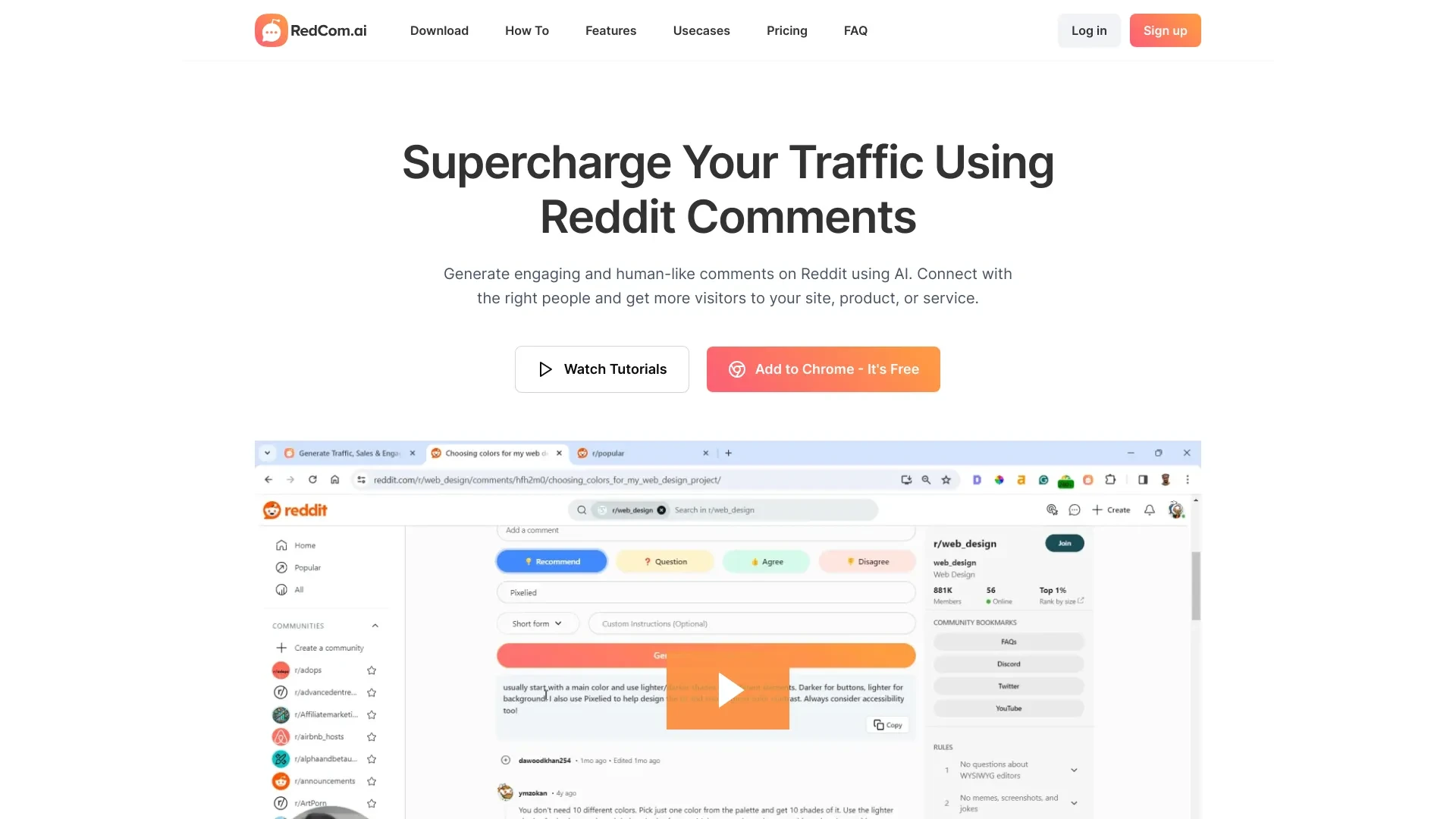Click the RedCom.ai logo icon

click(x=271, y=30)
